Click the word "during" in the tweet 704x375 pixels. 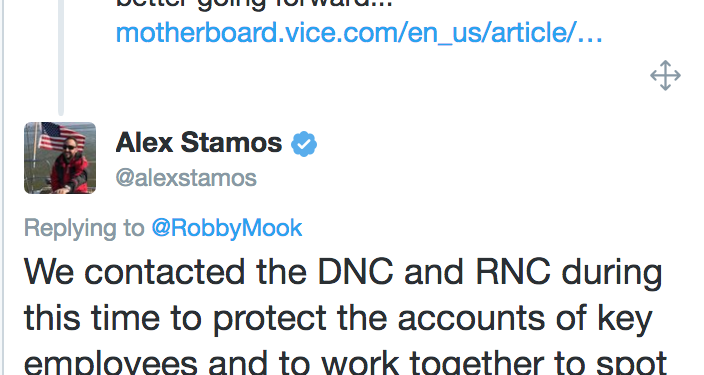(612, 274)
